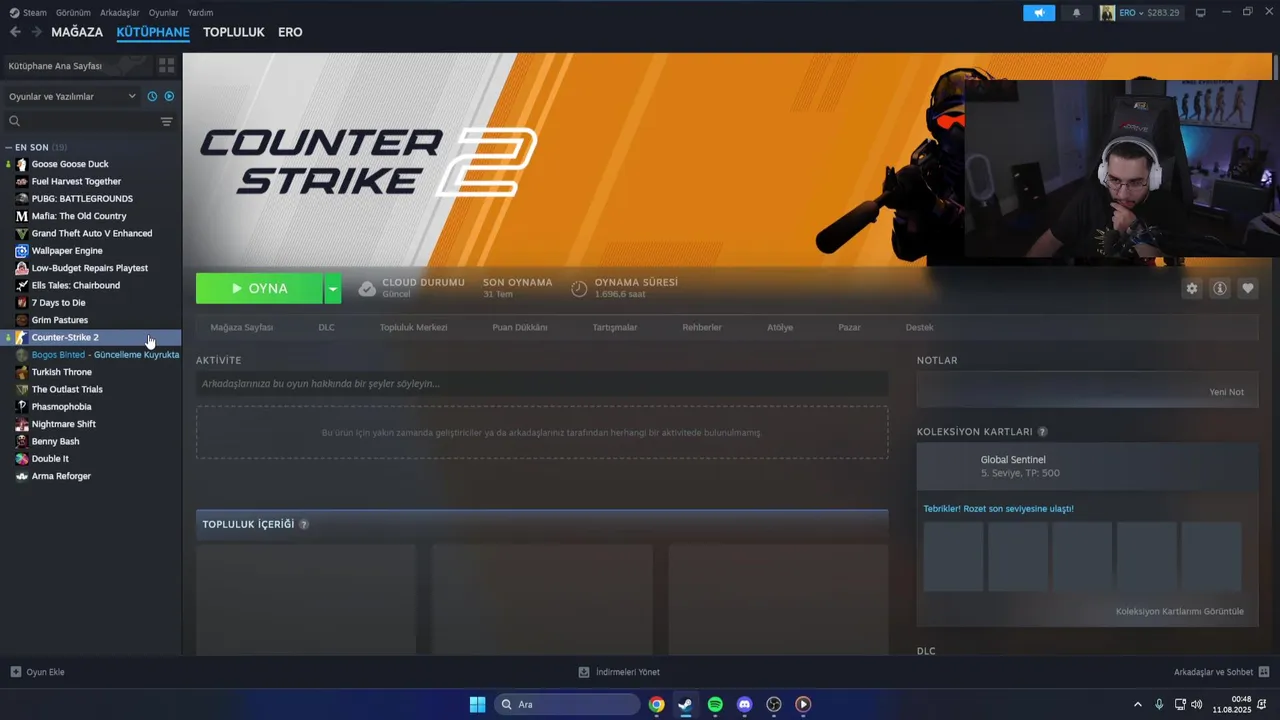Click Koleksiyon Kartlarımı Görüntüle
Image resolution: width=1280 pixels, height=720 pixels.
point(1180,611)
